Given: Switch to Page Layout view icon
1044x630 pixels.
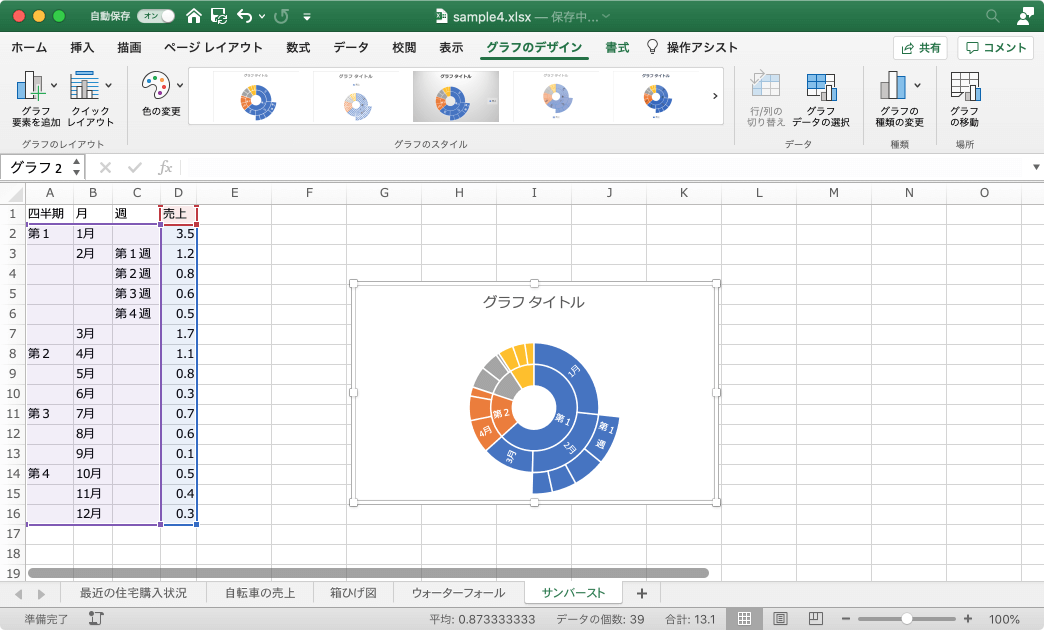Looking at the screenshot, I should point(780,619).
